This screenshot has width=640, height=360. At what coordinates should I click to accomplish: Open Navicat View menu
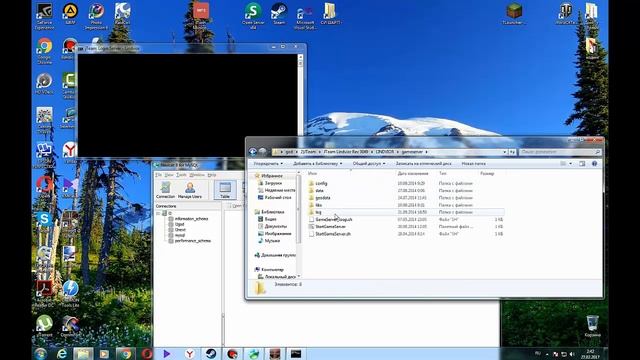(x=169, y=175)
